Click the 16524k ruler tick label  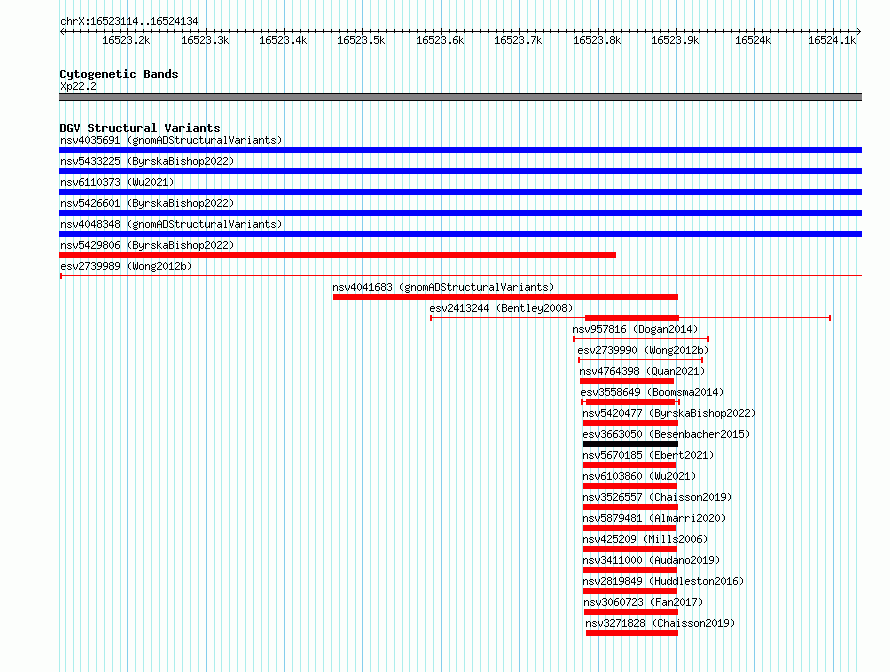[x=753, y=40]
